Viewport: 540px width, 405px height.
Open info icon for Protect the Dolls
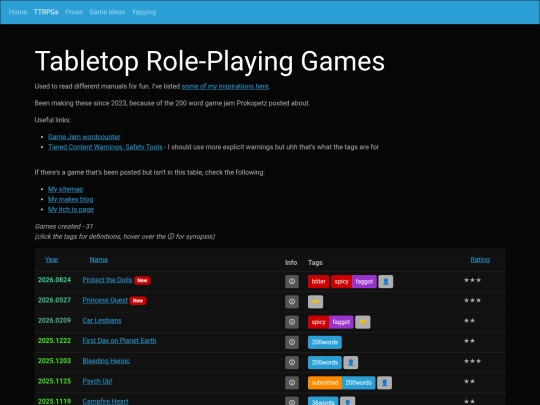point(292,281)
